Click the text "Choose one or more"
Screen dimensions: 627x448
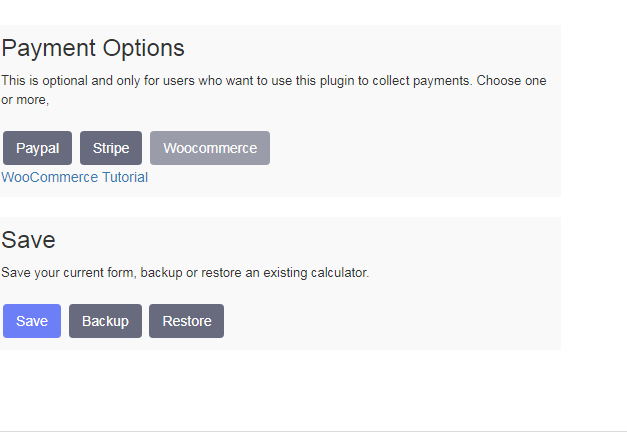click(x=511, y=81)
